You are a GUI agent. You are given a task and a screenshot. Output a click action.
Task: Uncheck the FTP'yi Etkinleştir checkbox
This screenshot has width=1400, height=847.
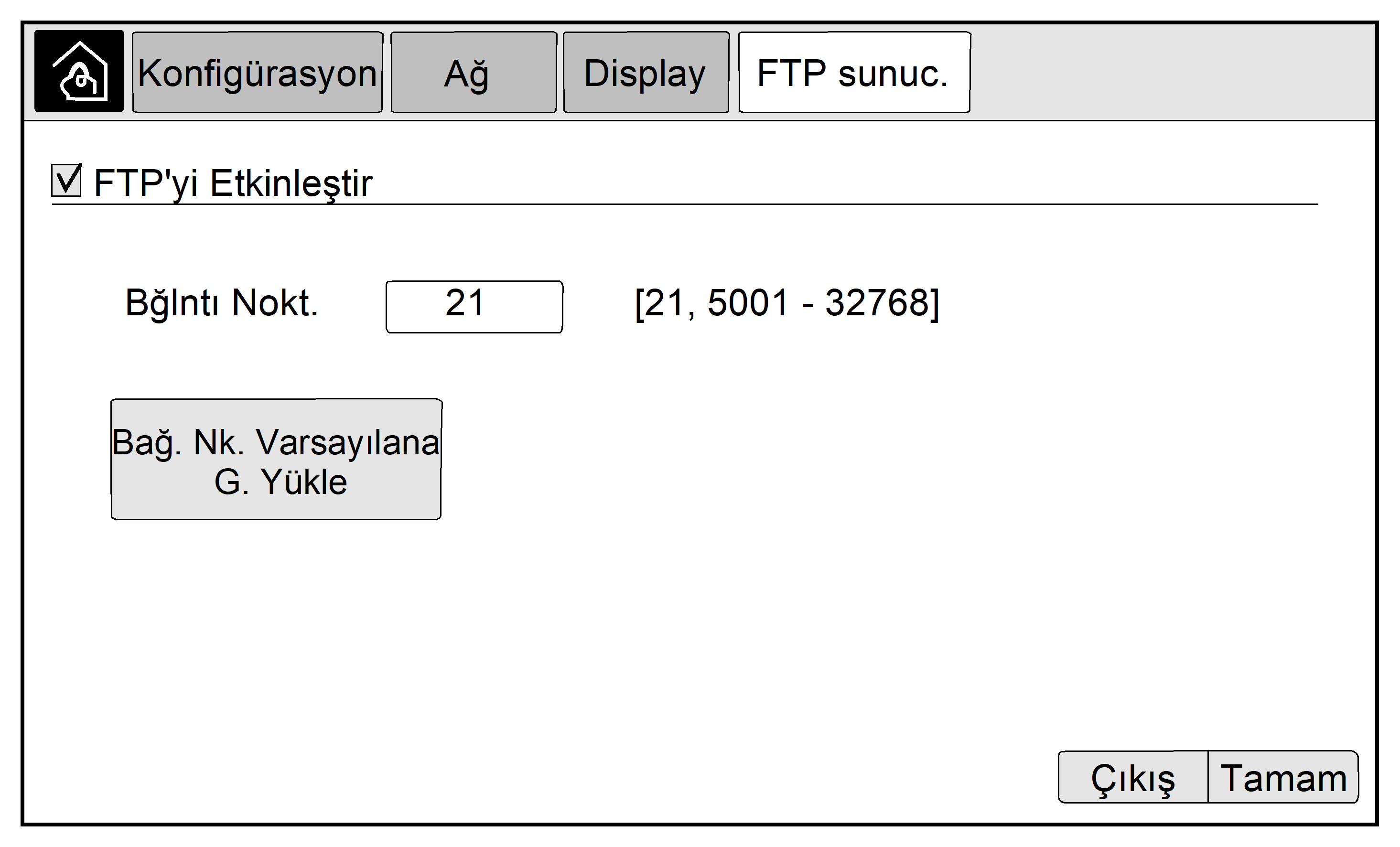(x=66, y=180)
